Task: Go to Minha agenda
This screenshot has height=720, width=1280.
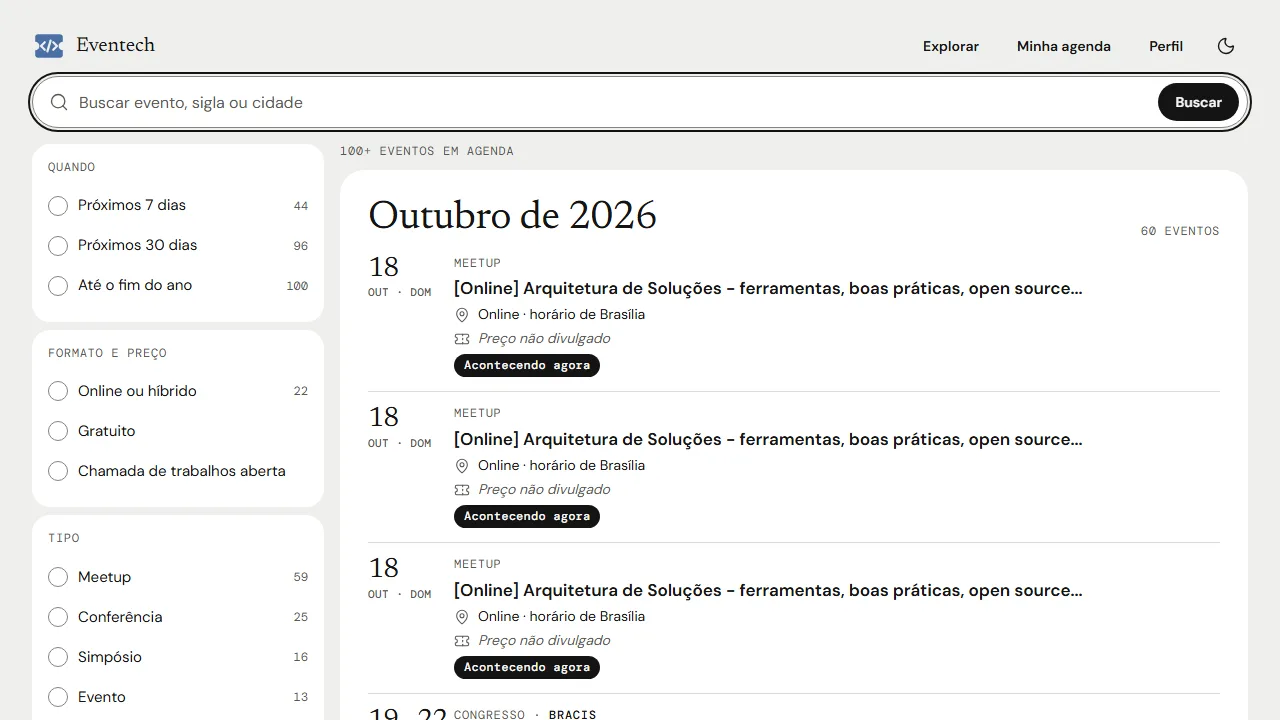Action: tap(1064, 46)
